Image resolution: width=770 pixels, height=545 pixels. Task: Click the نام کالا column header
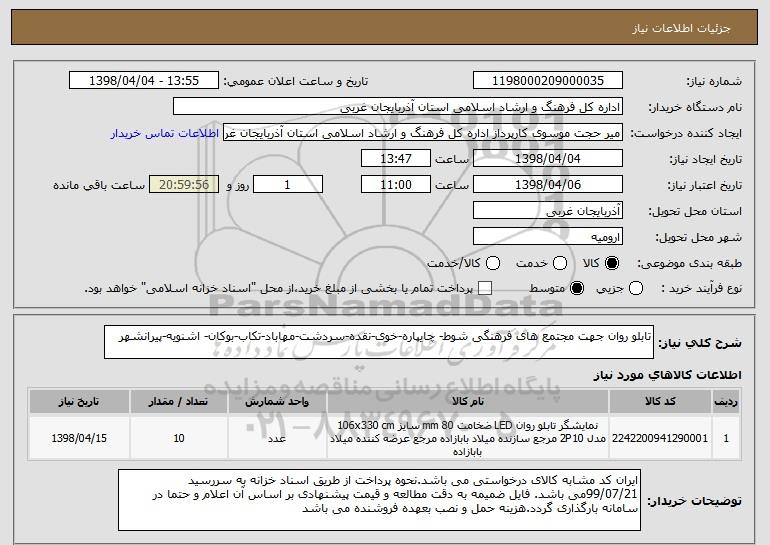click(x=468, y=402)
